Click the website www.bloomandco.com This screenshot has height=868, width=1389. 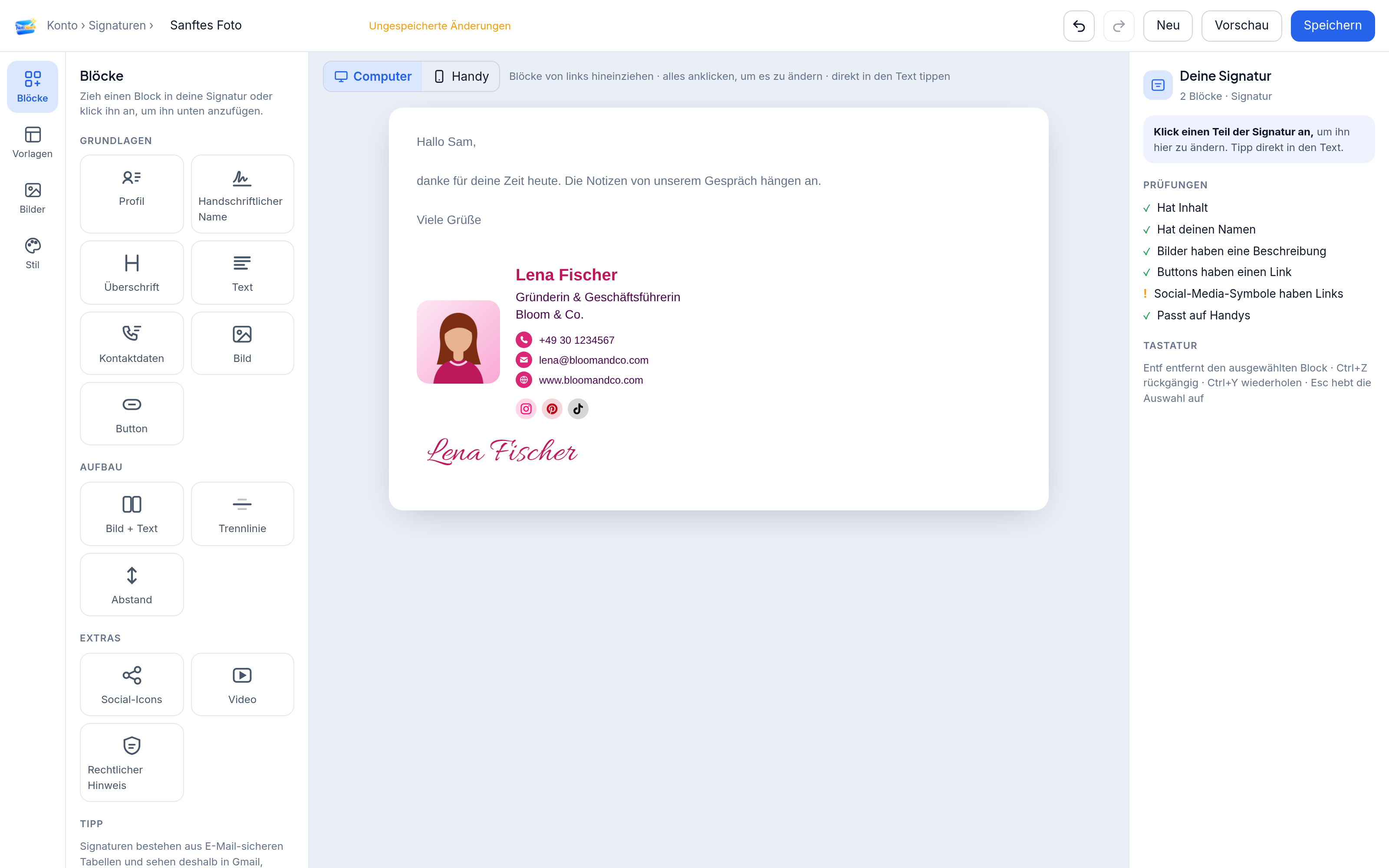tap(591, 381)
